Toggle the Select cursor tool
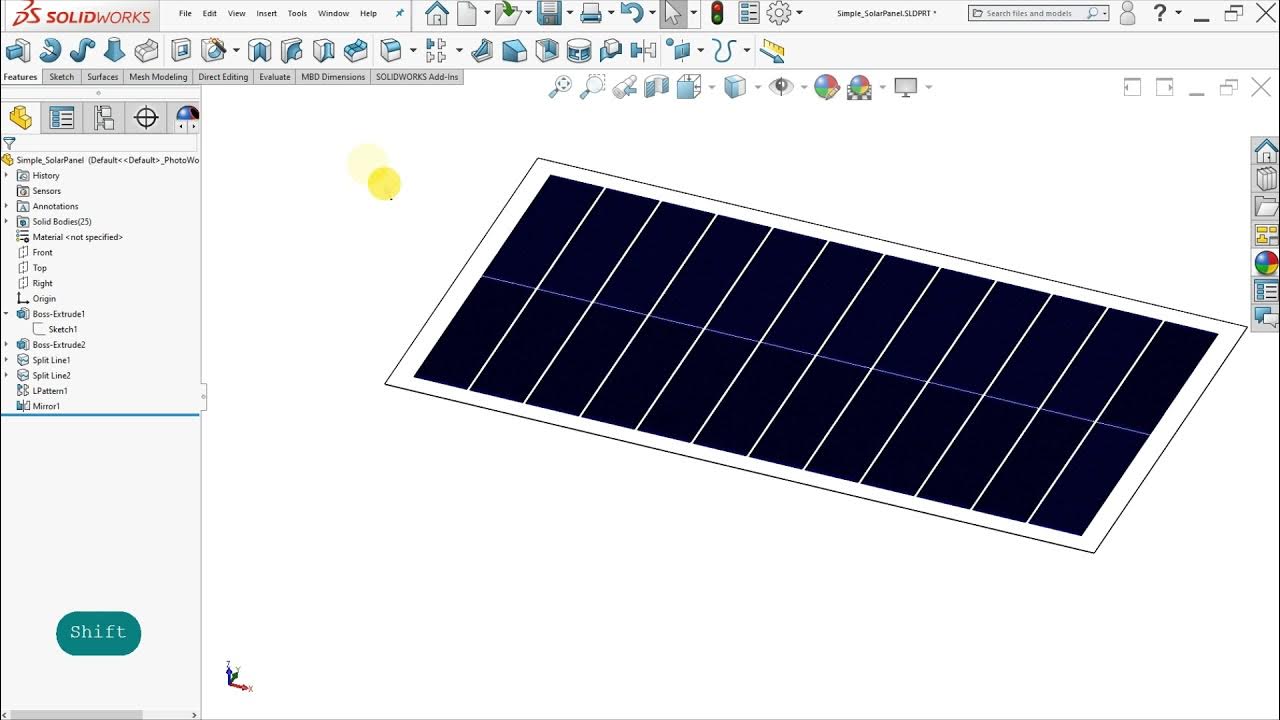The width and height of the screenshot is (1280, 720). click(x=673, y=13)
